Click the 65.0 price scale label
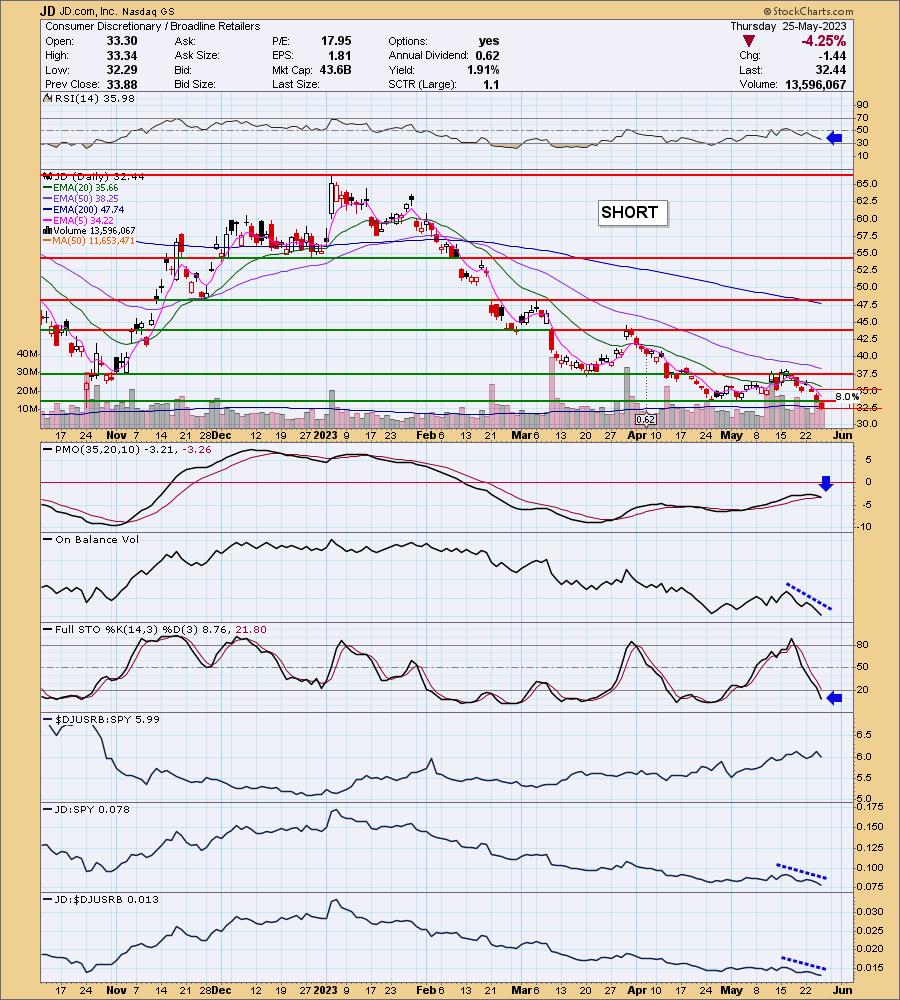 click(868, 184)
